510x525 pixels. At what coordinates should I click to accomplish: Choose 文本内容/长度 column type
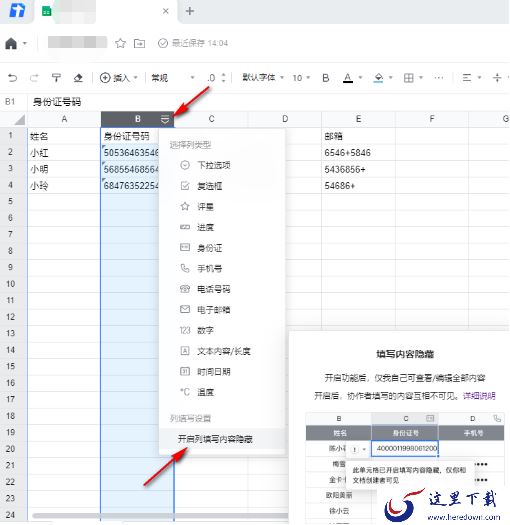tap(222, 351)
